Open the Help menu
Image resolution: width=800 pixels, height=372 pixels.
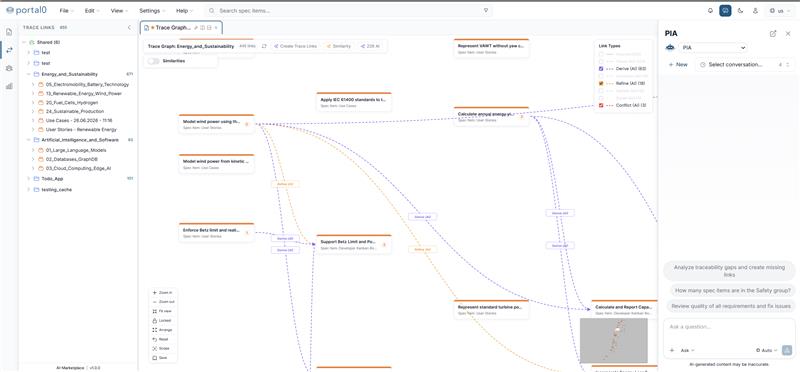tap(184, 11)
